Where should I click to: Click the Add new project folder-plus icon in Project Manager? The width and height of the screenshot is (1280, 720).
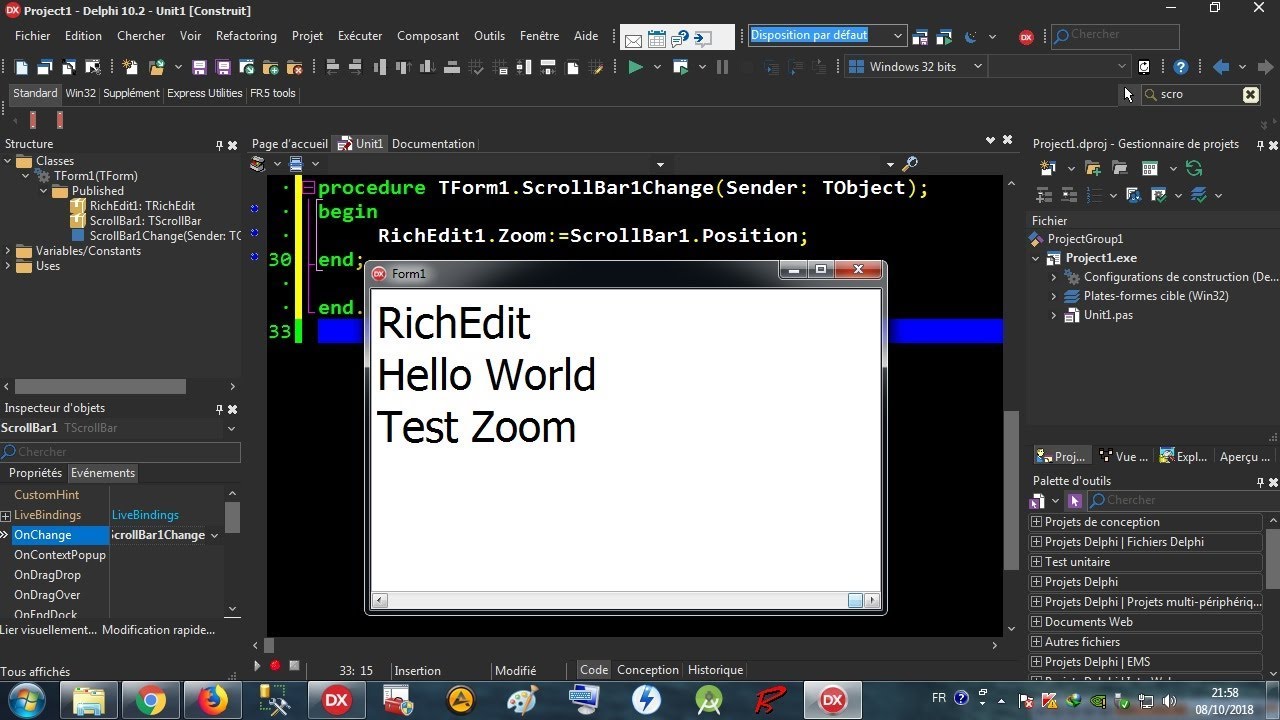1093,168
